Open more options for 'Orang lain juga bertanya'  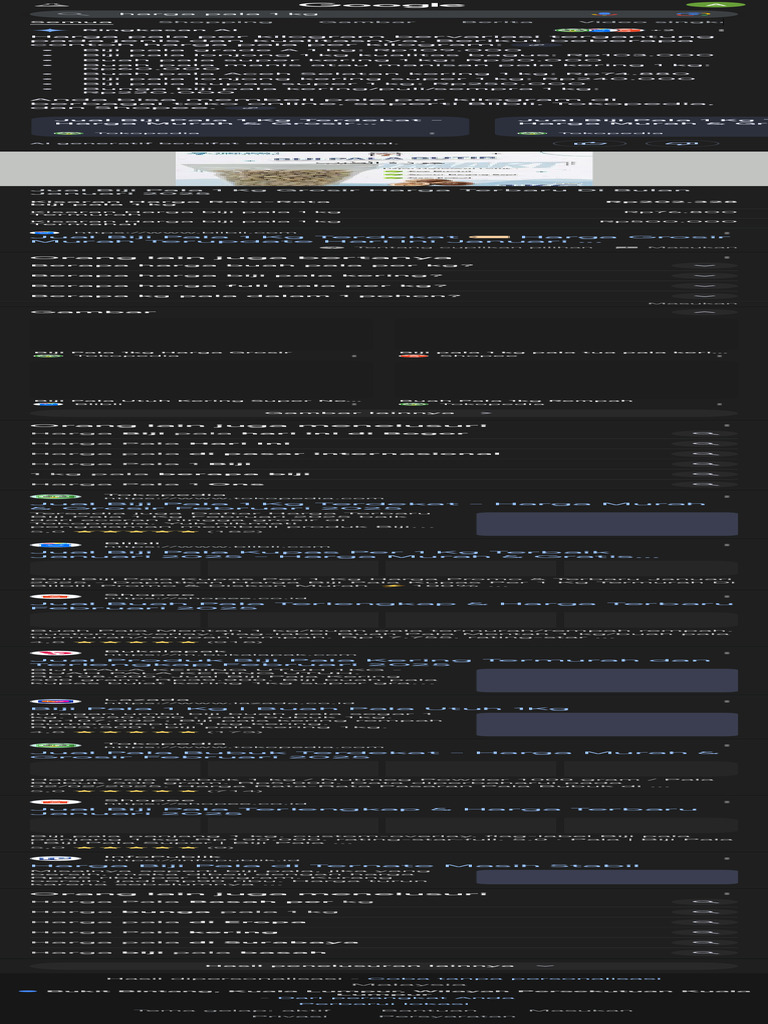point(726,258)
